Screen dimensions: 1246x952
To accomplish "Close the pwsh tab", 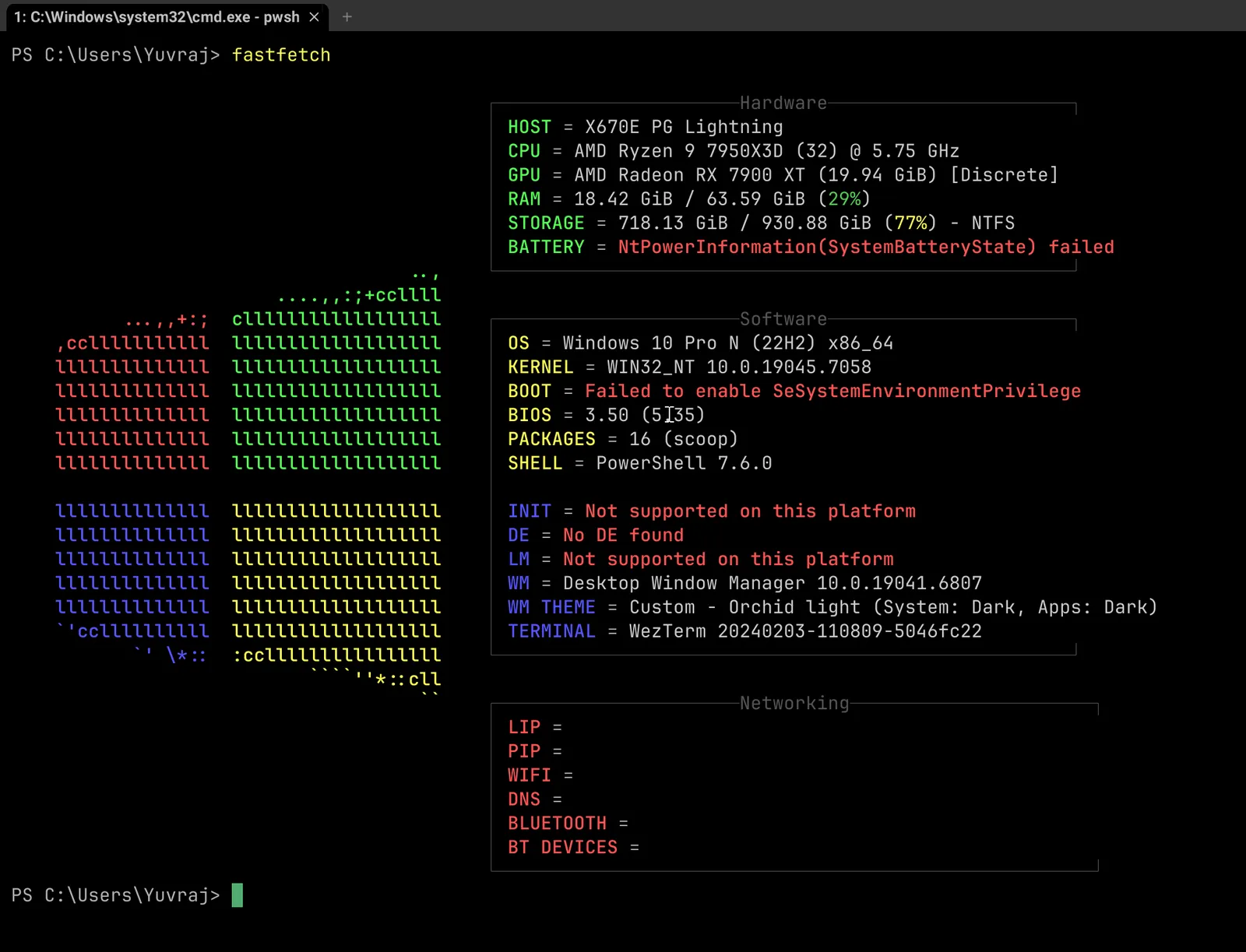I will click(315, 16).
